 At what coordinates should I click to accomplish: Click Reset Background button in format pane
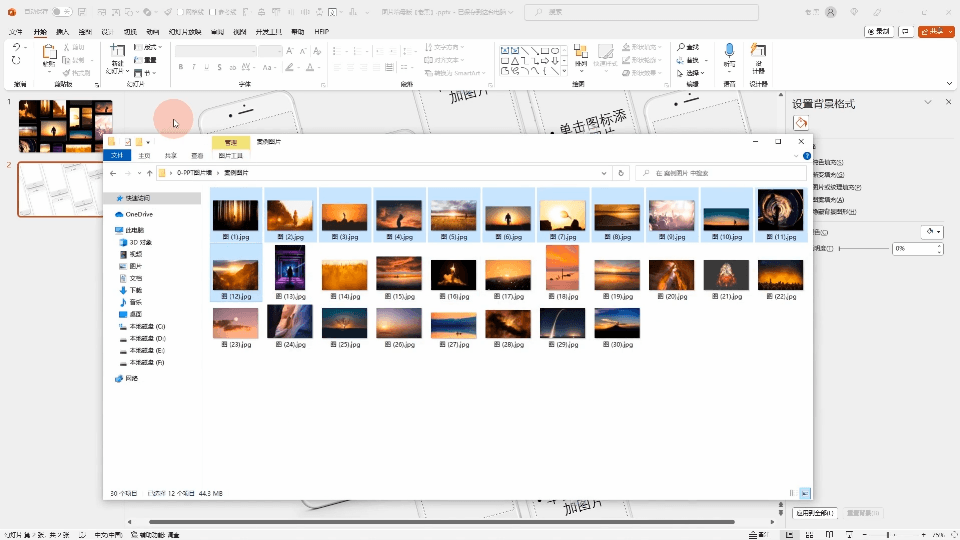[863, 513]
